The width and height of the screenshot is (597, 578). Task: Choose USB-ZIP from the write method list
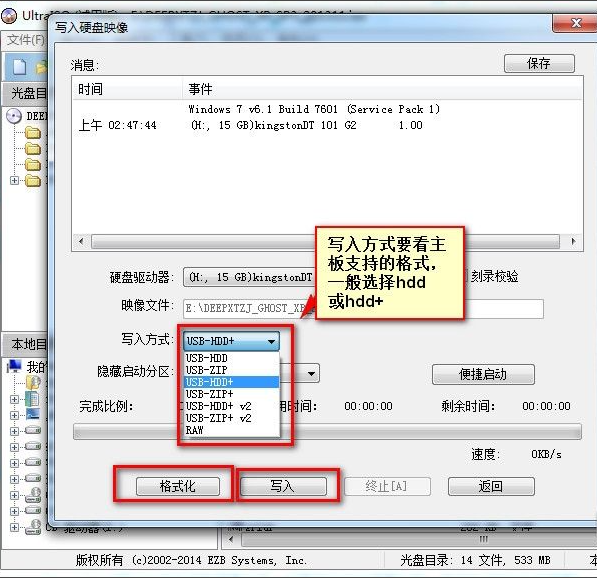231,370
